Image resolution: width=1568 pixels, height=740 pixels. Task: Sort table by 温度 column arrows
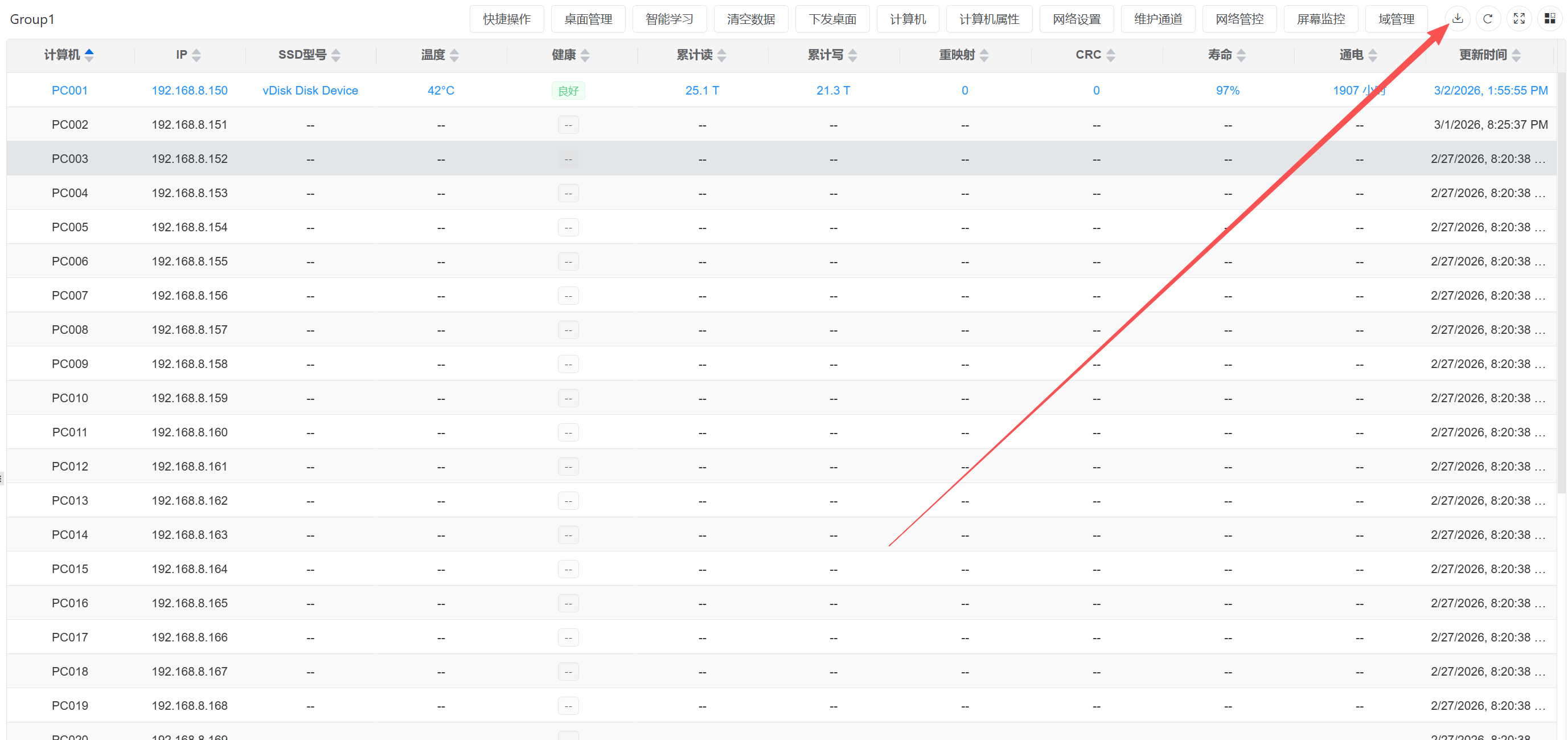(x=454, y=55)
